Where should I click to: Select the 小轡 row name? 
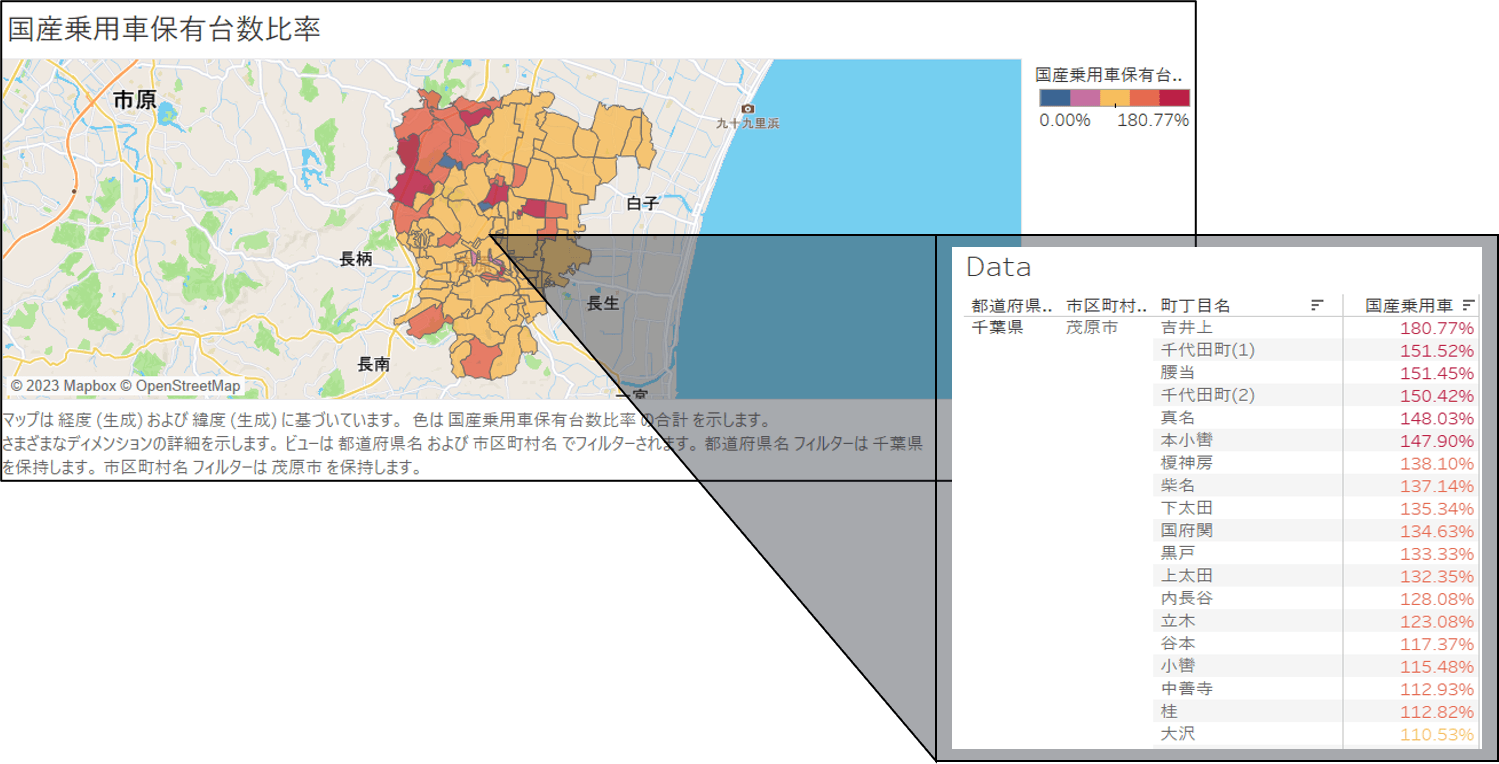click(1177, 666)
